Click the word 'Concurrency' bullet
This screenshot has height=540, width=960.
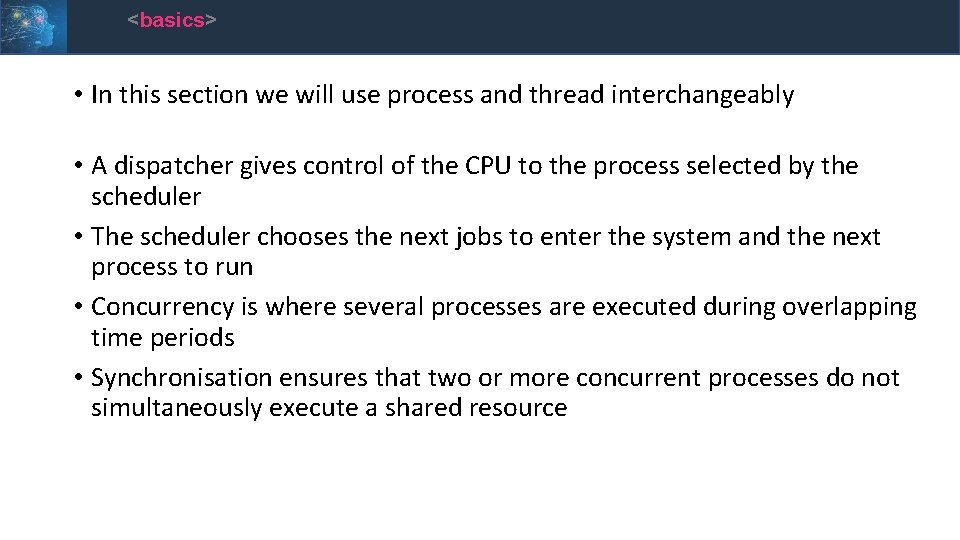click(x=162, y=307)
